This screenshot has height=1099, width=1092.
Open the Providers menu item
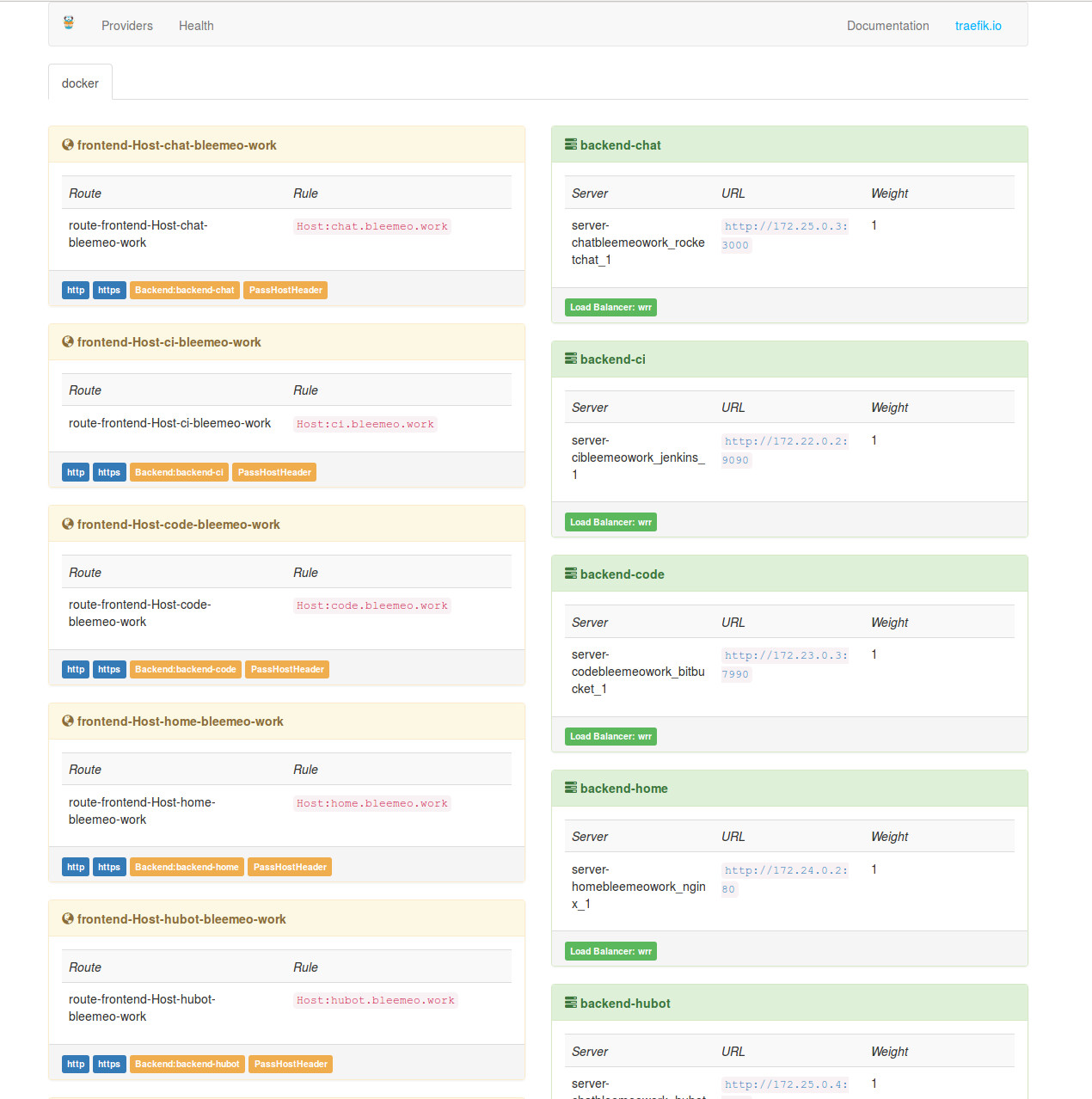[x=126, y=25]
